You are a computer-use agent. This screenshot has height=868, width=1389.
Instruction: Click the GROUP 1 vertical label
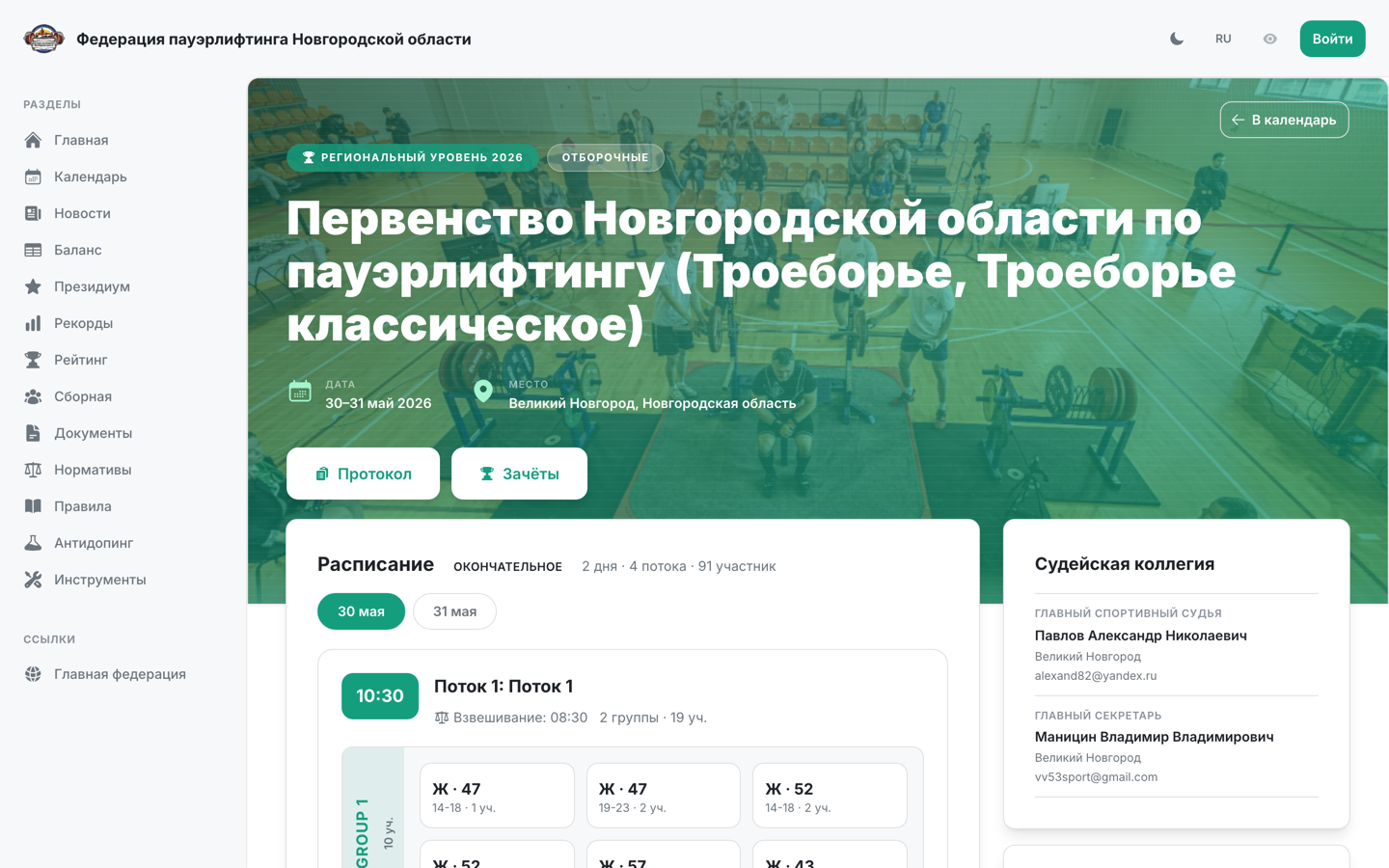362,831
